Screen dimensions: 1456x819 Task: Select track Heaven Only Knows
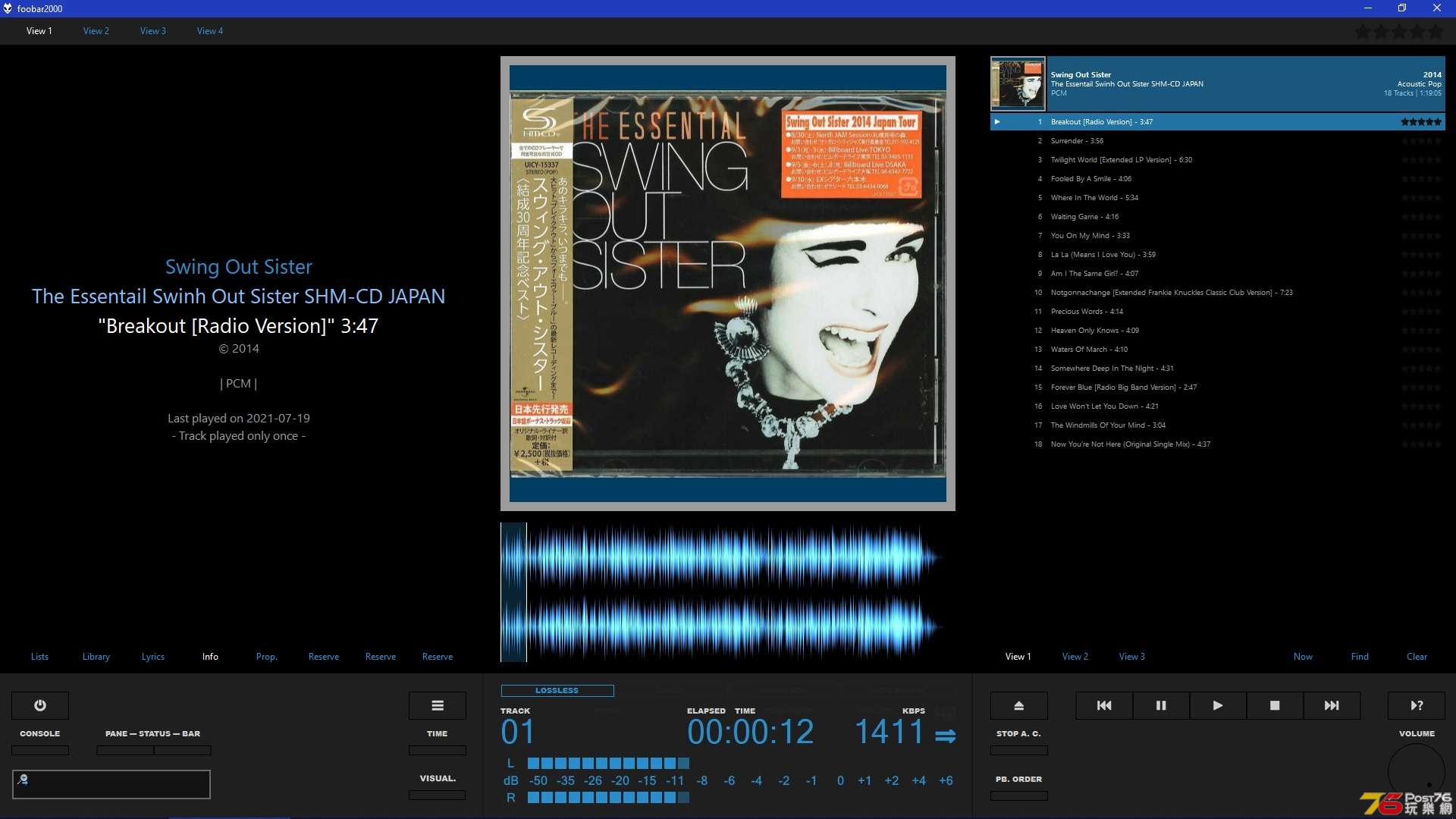[x=1217, y=331]
